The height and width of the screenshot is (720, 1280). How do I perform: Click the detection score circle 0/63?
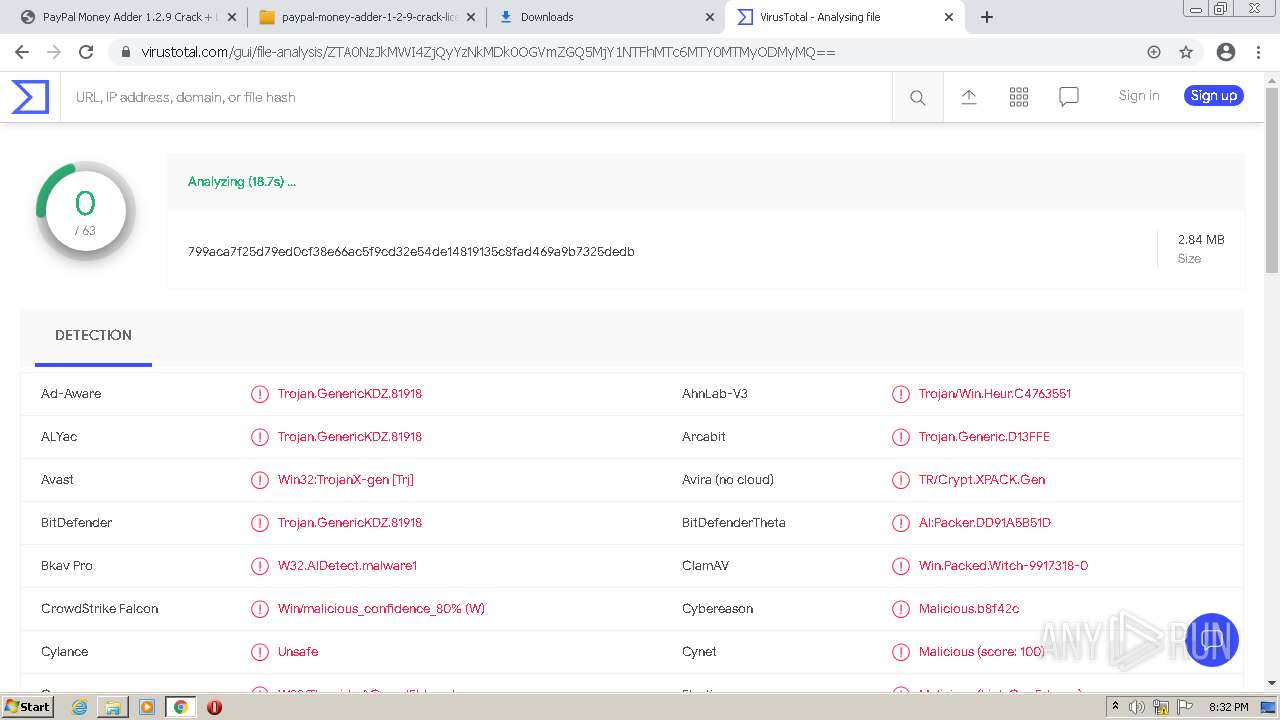pyautogui.click(x=86, y=211)
